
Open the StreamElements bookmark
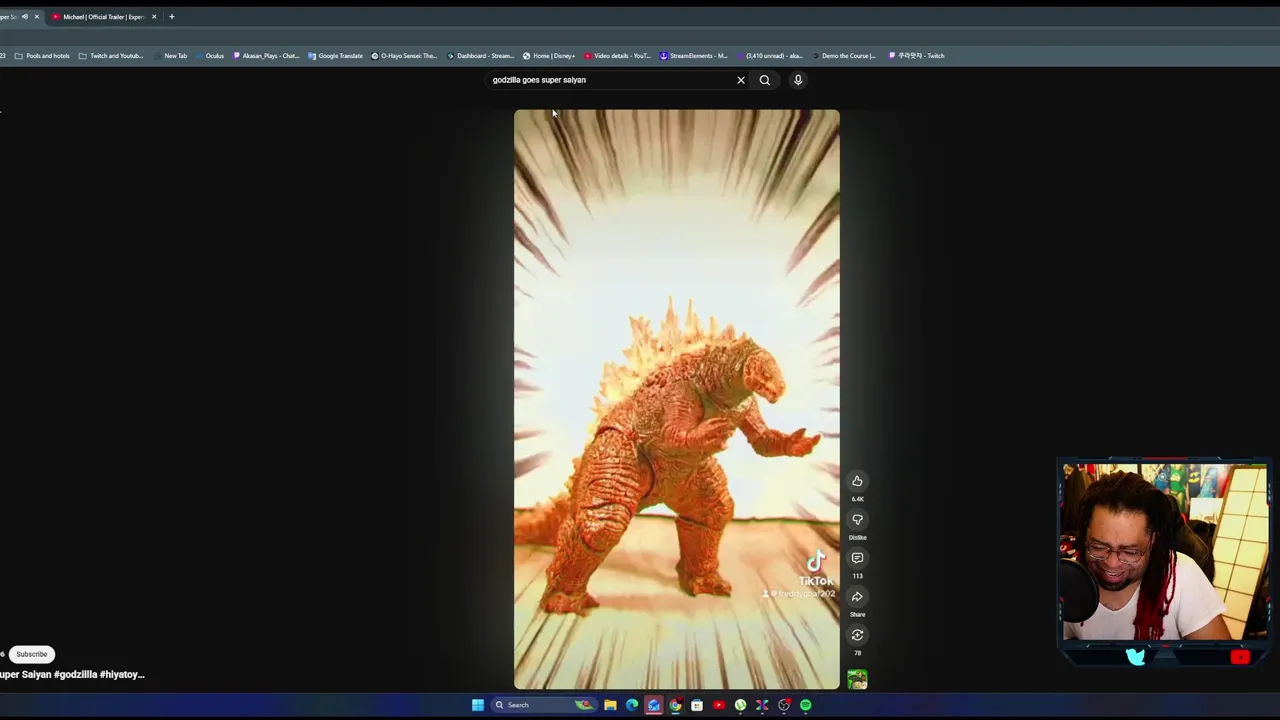[x=694, y=56]
